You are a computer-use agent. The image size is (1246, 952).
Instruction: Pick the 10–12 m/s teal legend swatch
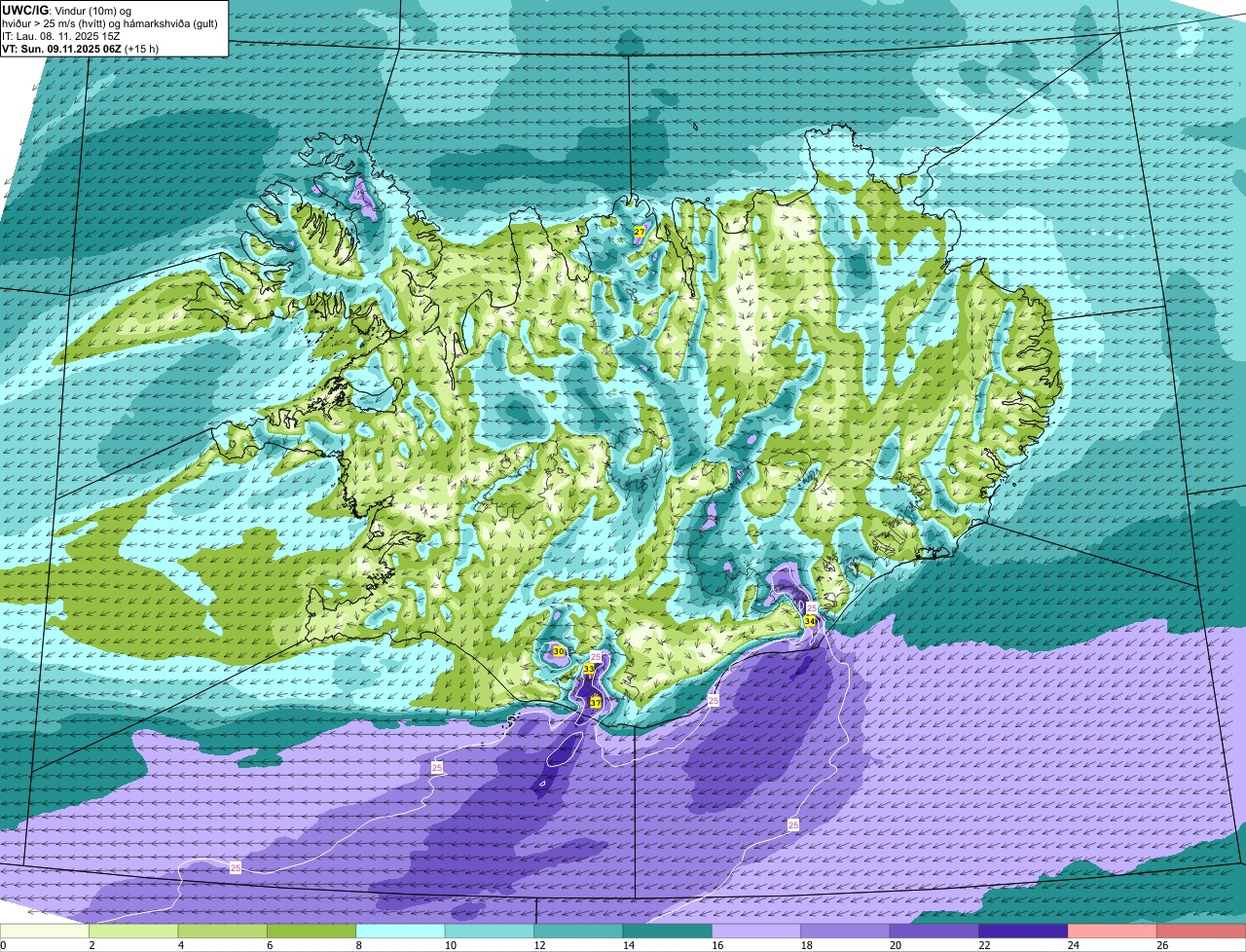coord(491,931)
